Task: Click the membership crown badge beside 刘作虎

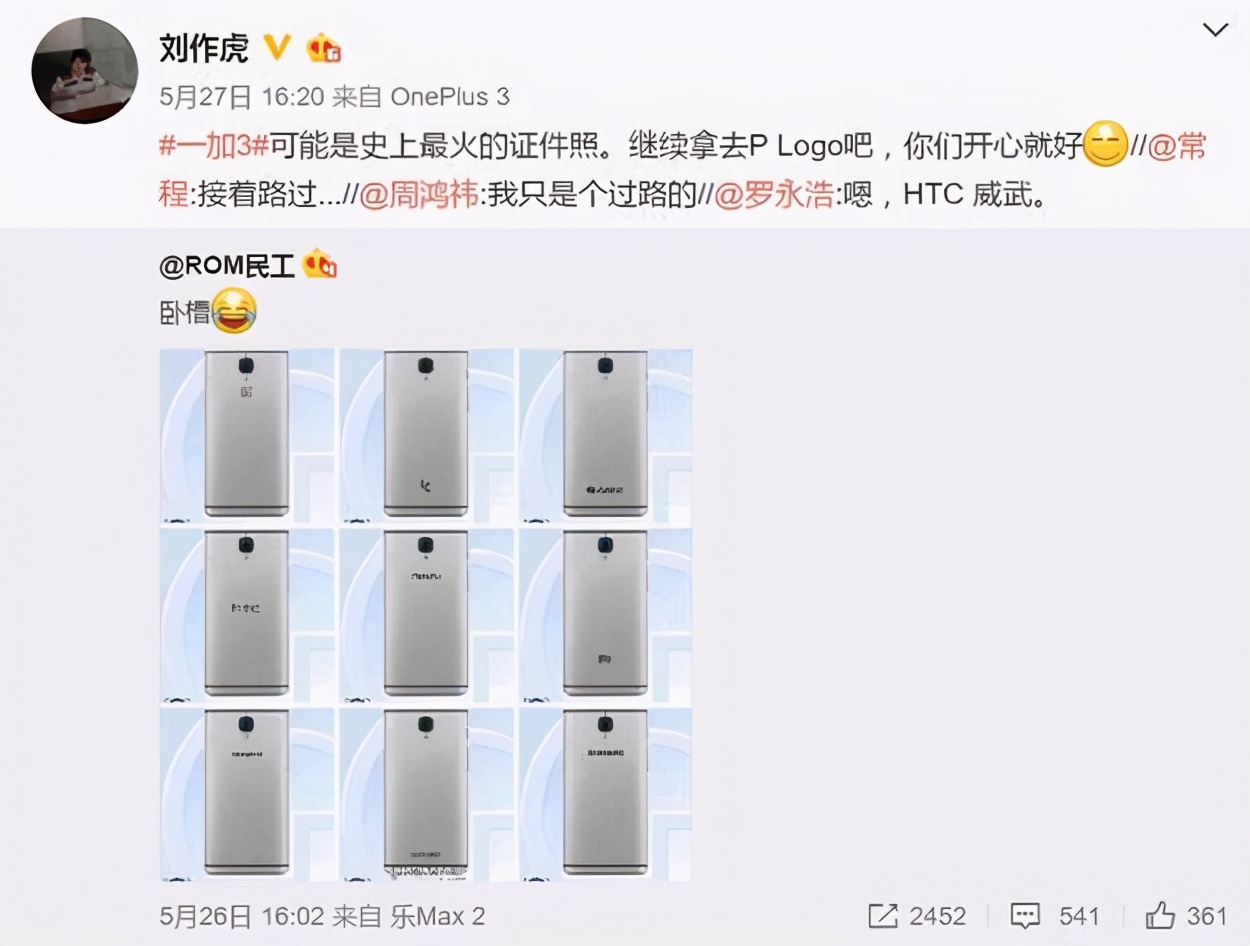Action: tap(324, 47)
